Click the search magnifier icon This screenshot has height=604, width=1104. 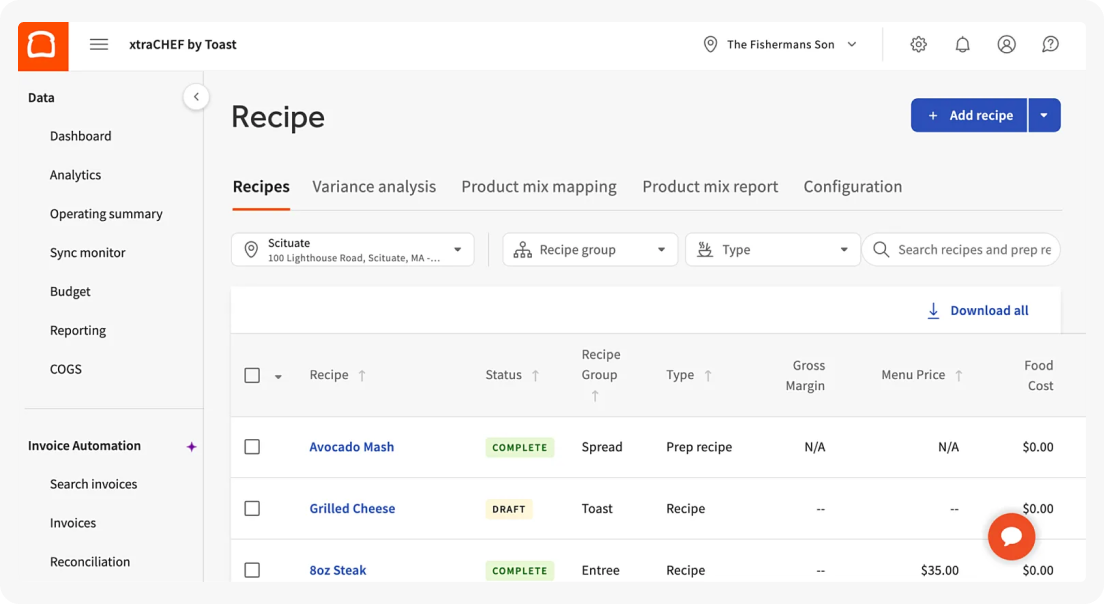(x=881, y=249)
